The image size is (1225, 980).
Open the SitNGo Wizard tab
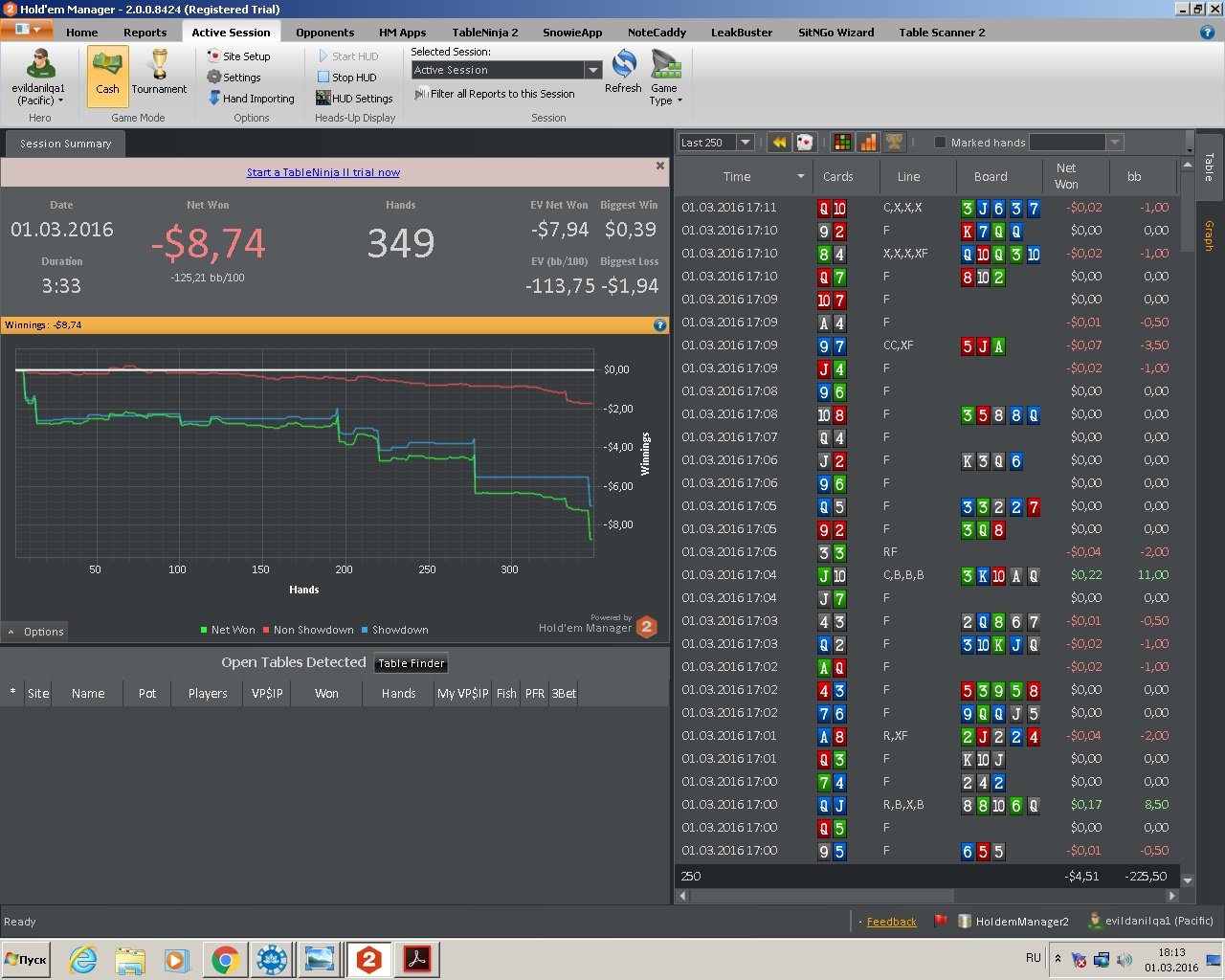[836, 33]
